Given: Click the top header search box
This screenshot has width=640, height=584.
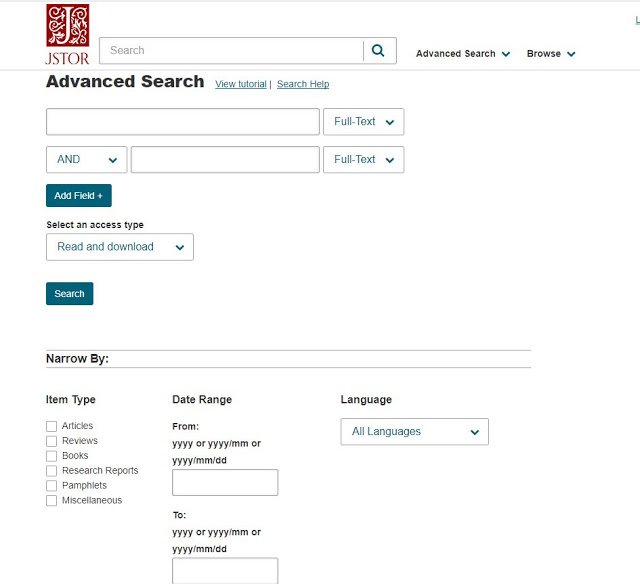Looking at the screenshot, I should [x=232, y=51].
